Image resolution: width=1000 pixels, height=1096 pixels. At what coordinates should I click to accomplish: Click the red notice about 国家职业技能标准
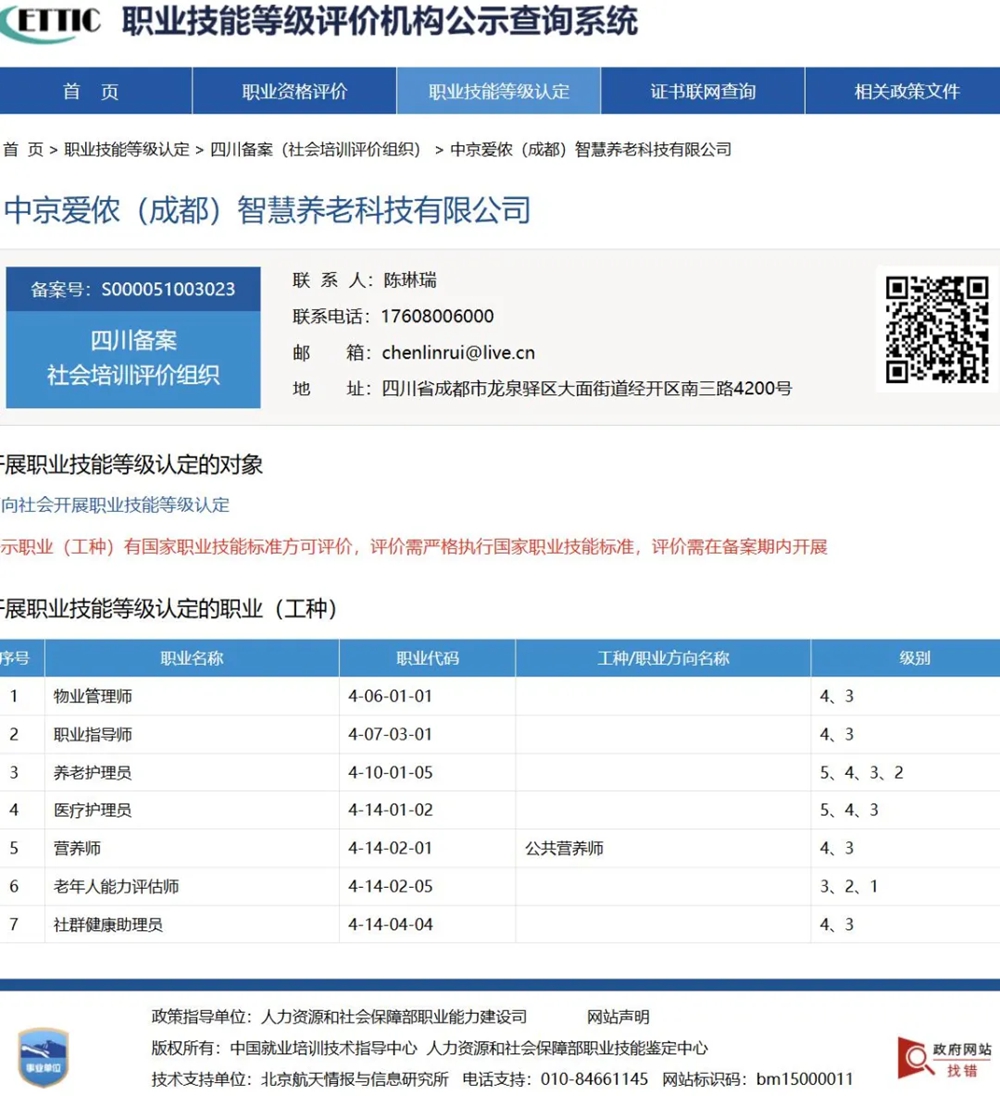pos(414,547)
